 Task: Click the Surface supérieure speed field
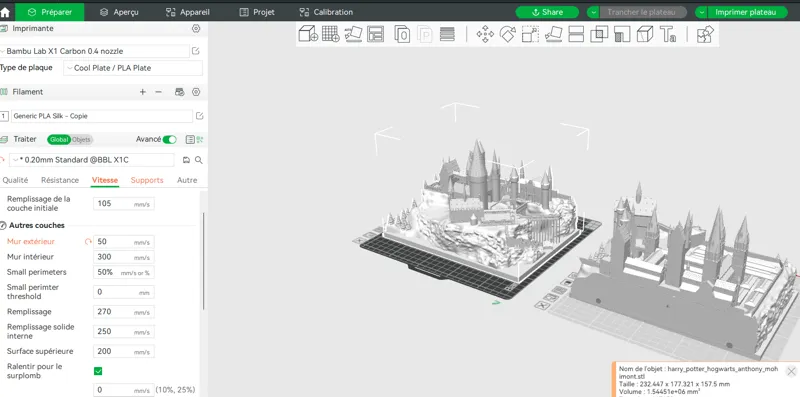(123, 352)
